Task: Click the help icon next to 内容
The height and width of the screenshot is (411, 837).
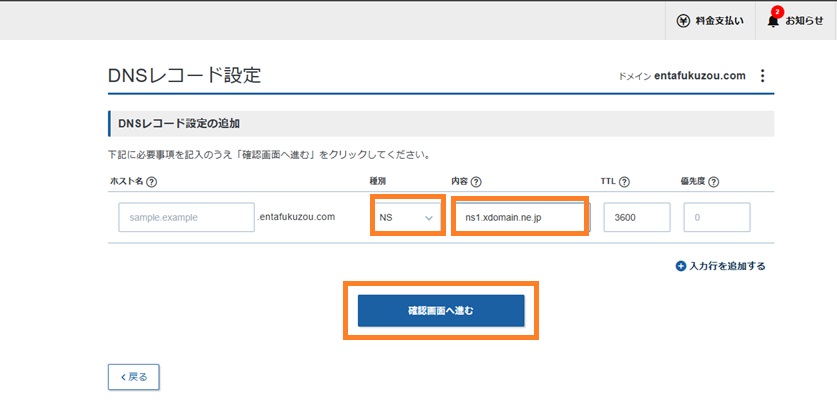Action: [x=476, y=182]
